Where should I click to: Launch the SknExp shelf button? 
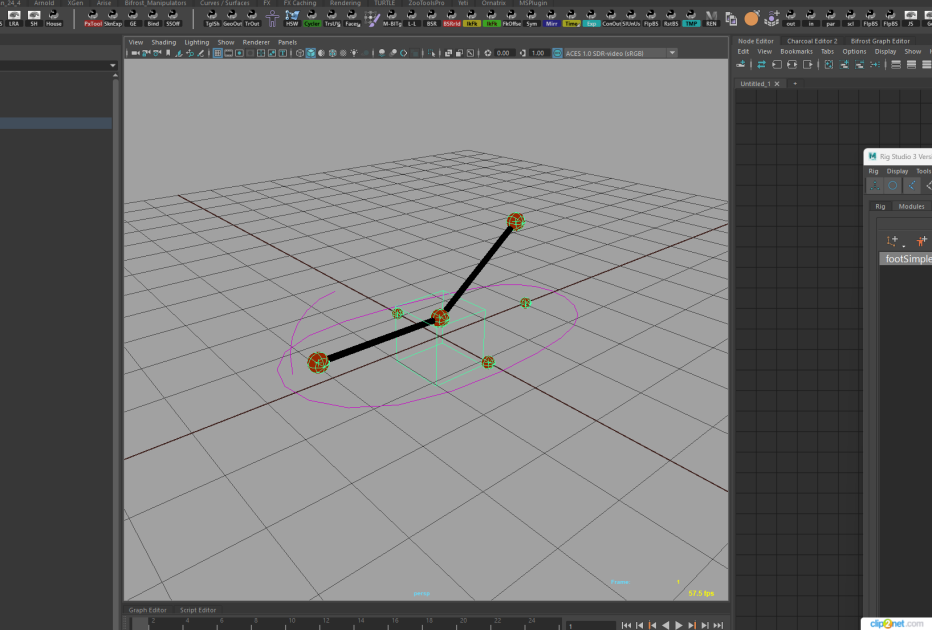pos(112,18)
